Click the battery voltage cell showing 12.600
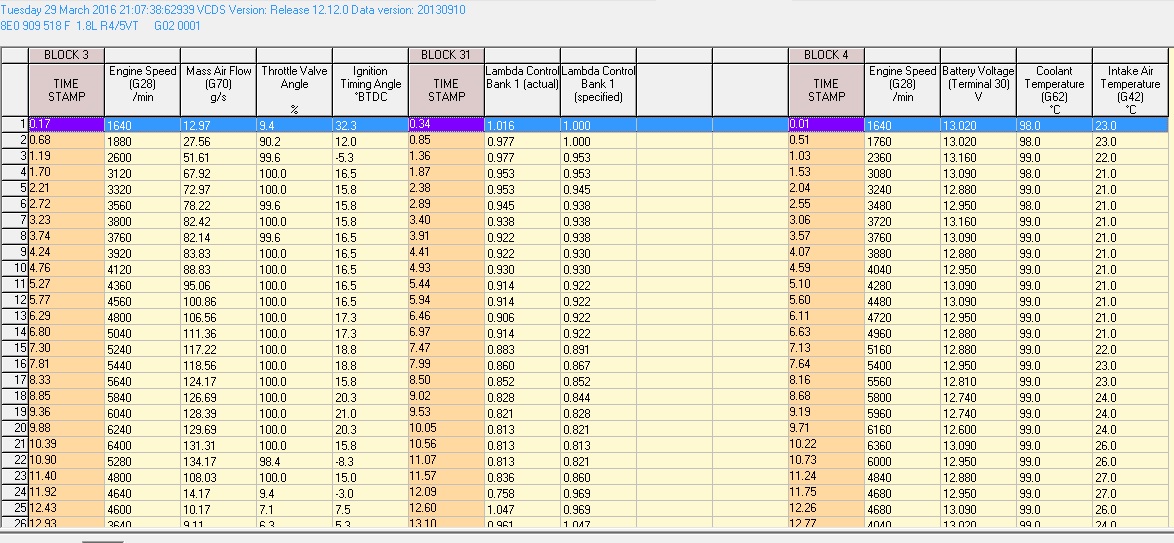Image resolution: width=1174 pixels, height=543 pixels. (x=978, y=428)
